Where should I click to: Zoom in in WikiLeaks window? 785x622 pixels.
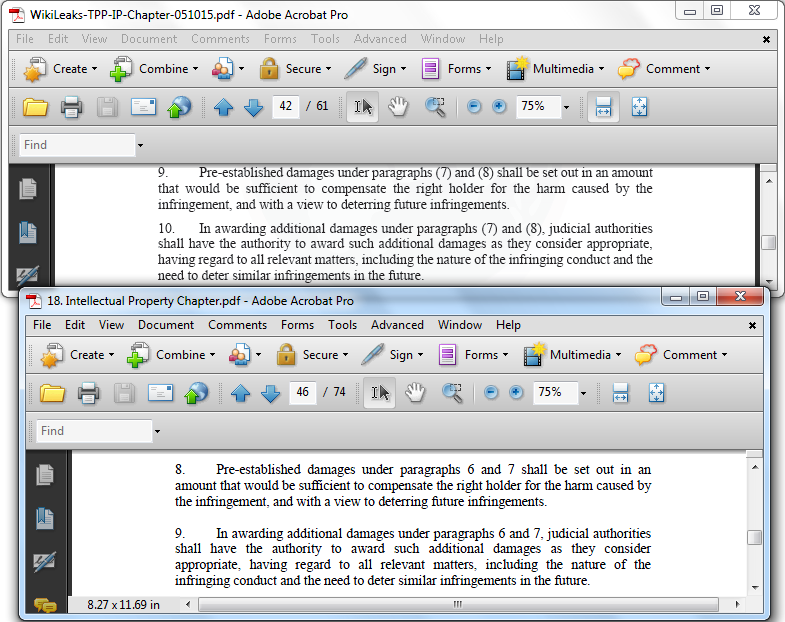(499, 107)
